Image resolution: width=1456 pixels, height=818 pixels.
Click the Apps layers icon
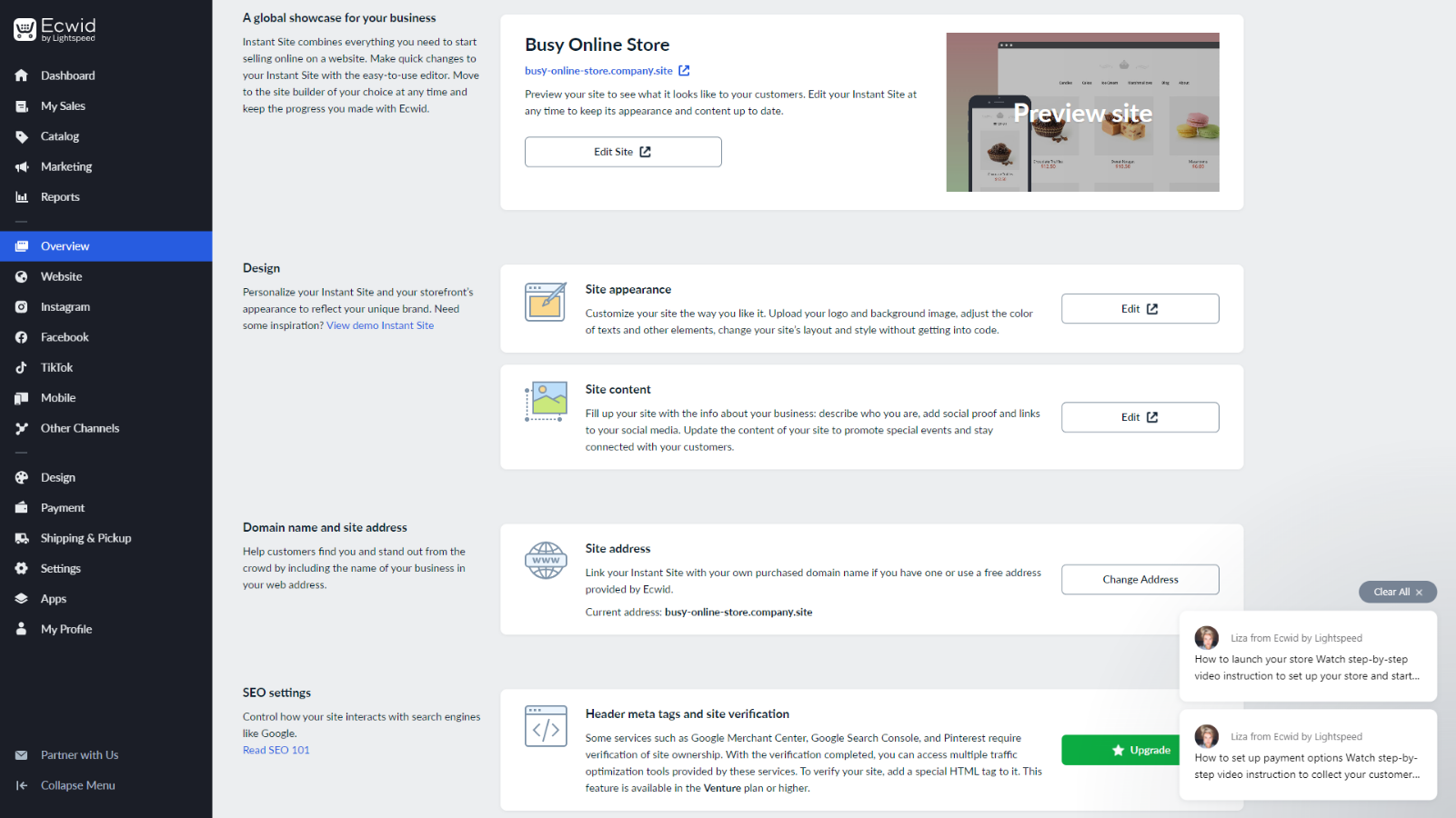[x=22, y=599]
